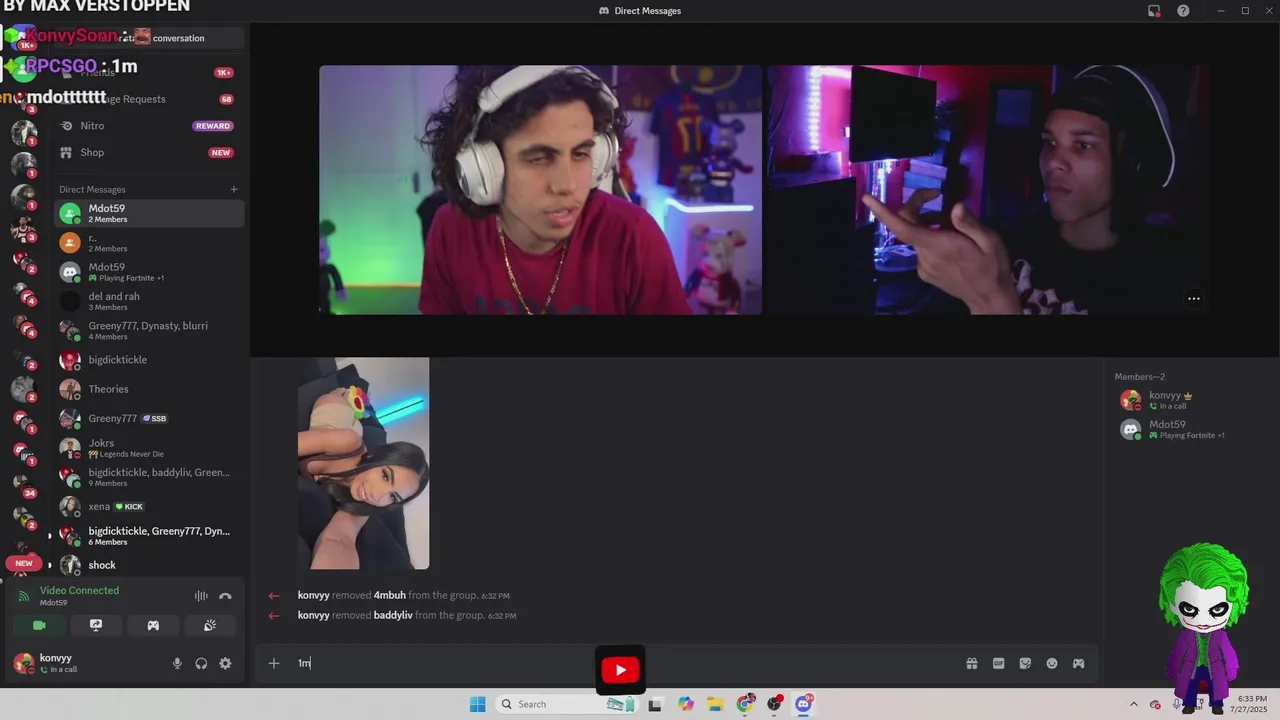Turn off the camera in voice panel
Screen dimensions: 1280x720
tap(39, 625)
